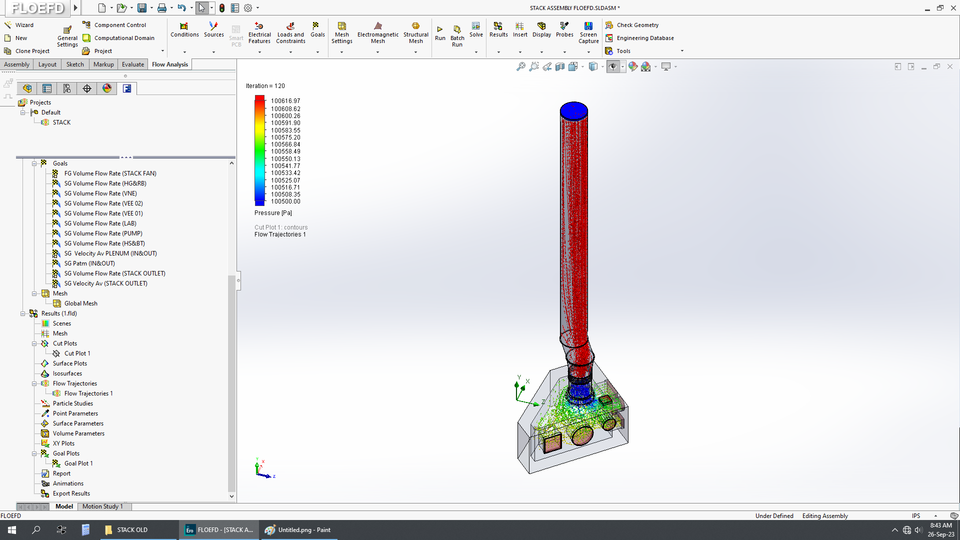Click the Results ribbon icon
The image size is (960, 540).
[498, 26]
